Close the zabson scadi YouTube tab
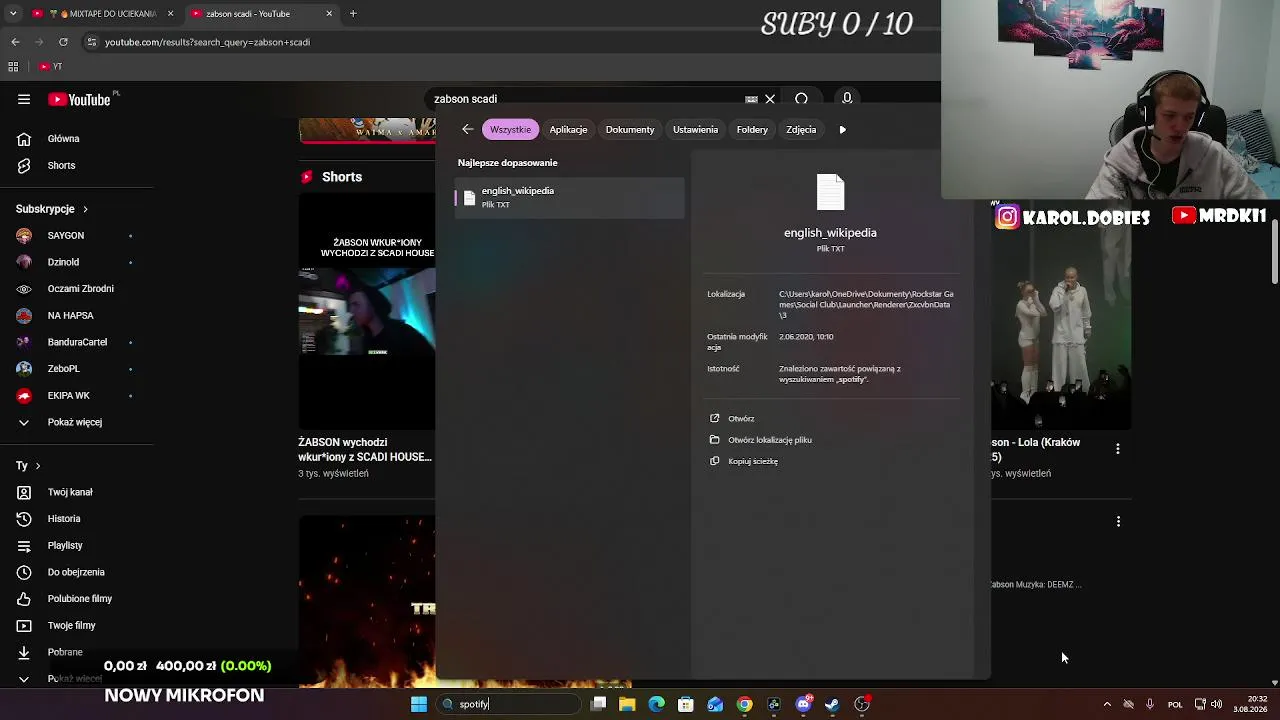Image resolution: width=1280 pixels, height=720 pixels. [x=329, y=14]
